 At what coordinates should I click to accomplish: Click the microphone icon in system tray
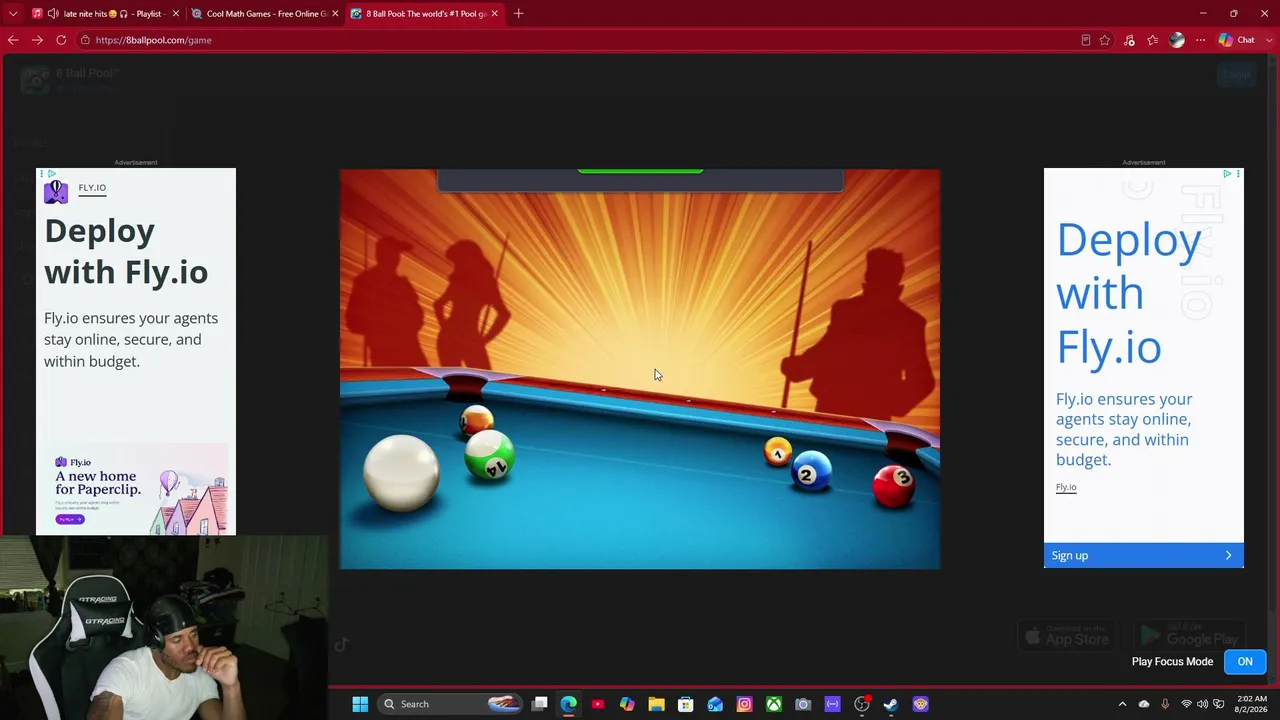click(1165, 704)
